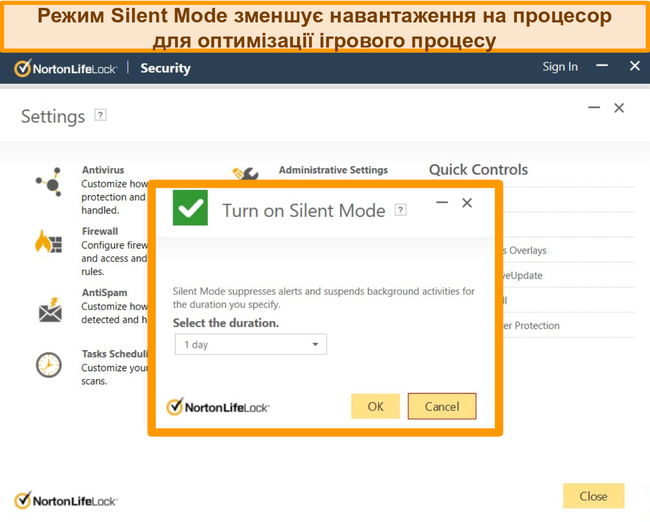Confirm Silent Mode with OK button
This screenshot has height=522, width=650.
(376, 406)
